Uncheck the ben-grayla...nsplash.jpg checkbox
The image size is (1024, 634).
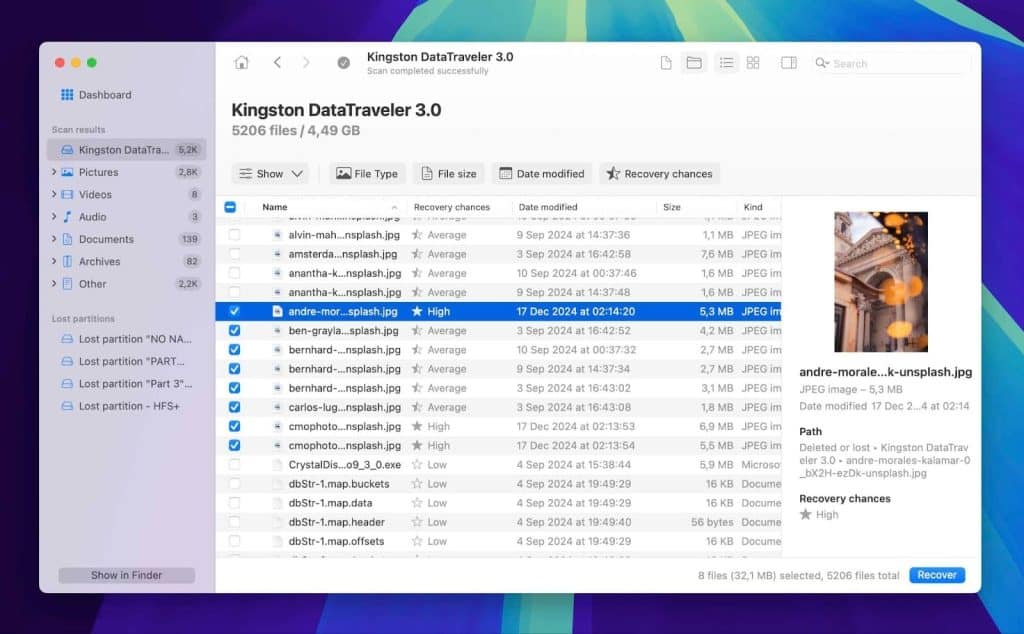pos(234,331)
